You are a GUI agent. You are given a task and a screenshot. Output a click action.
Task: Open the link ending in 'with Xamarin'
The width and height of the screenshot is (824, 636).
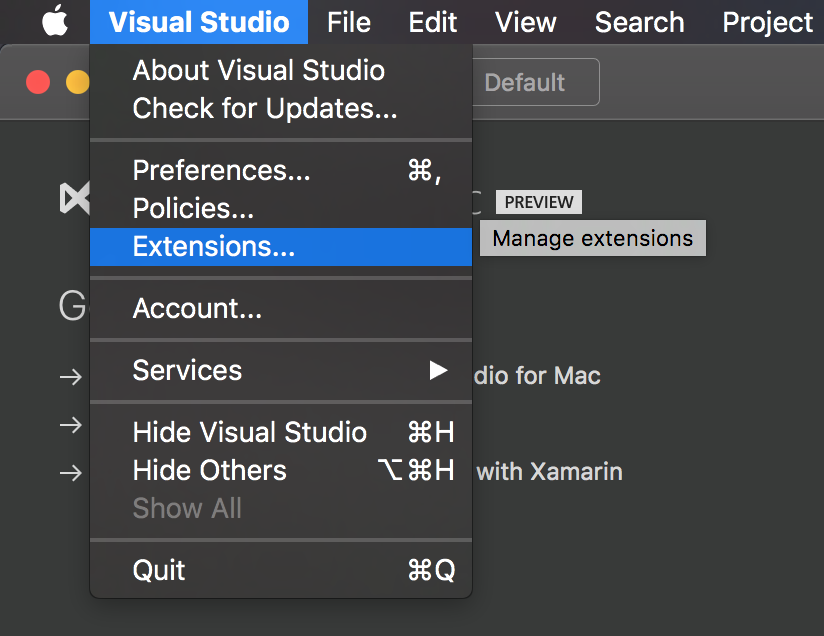click(x=549, y=471)
